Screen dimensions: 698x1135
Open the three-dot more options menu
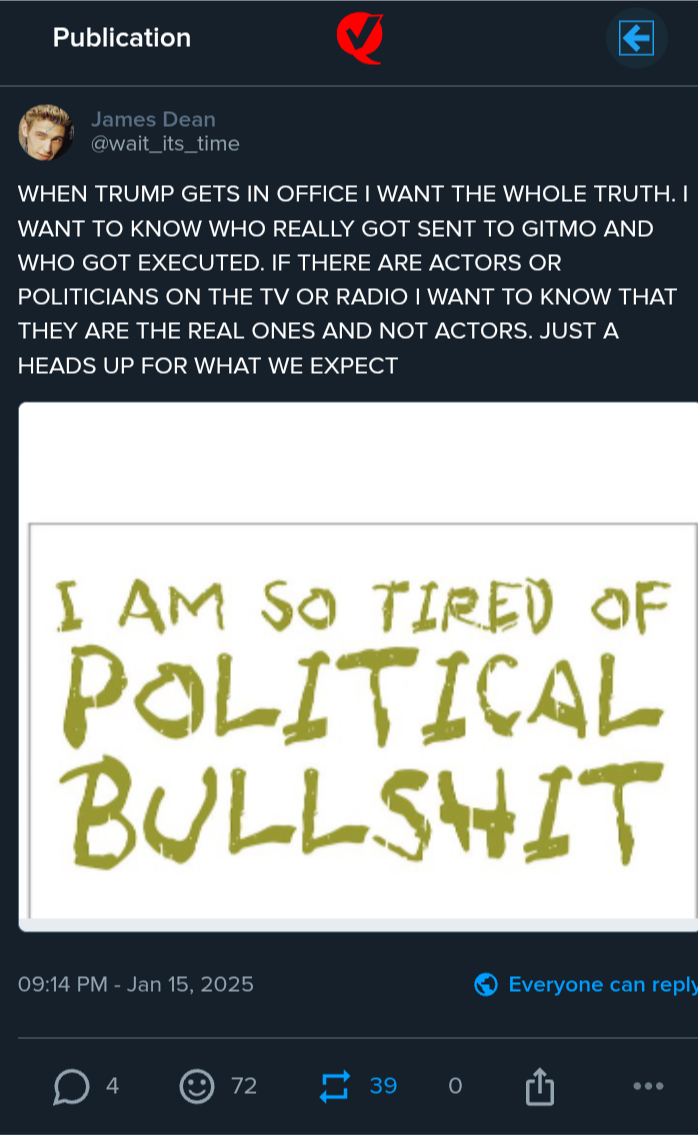click(x=648, y=1086)
